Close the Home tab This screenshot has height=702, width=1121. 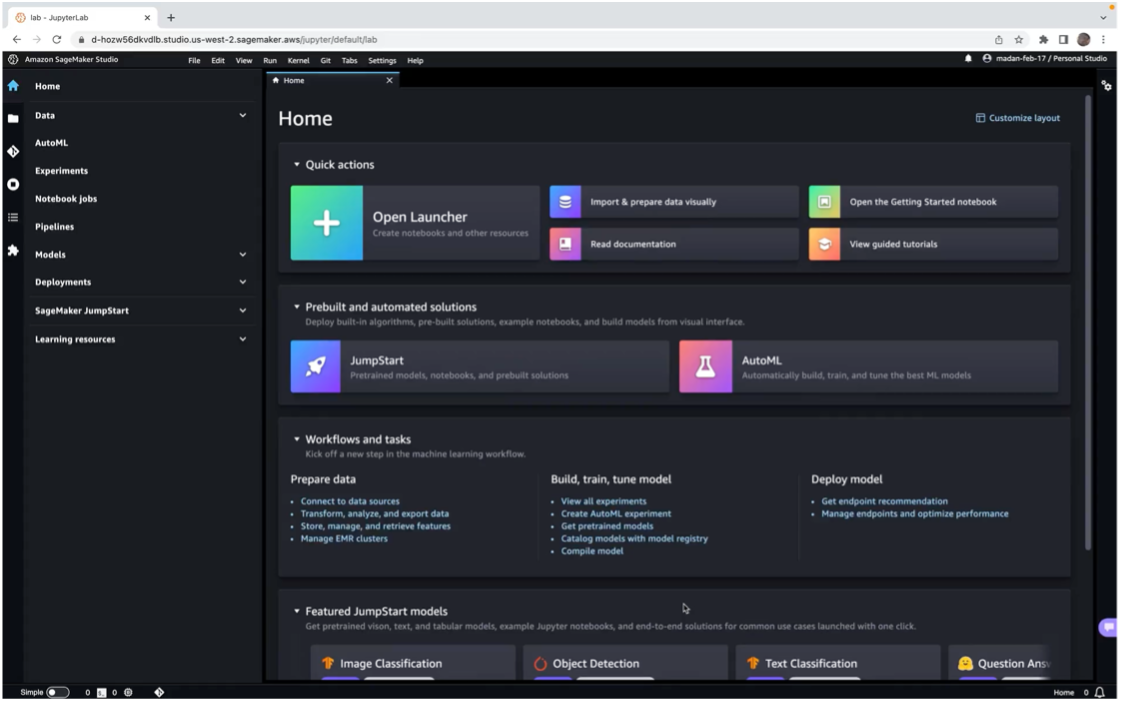(390, 81)
